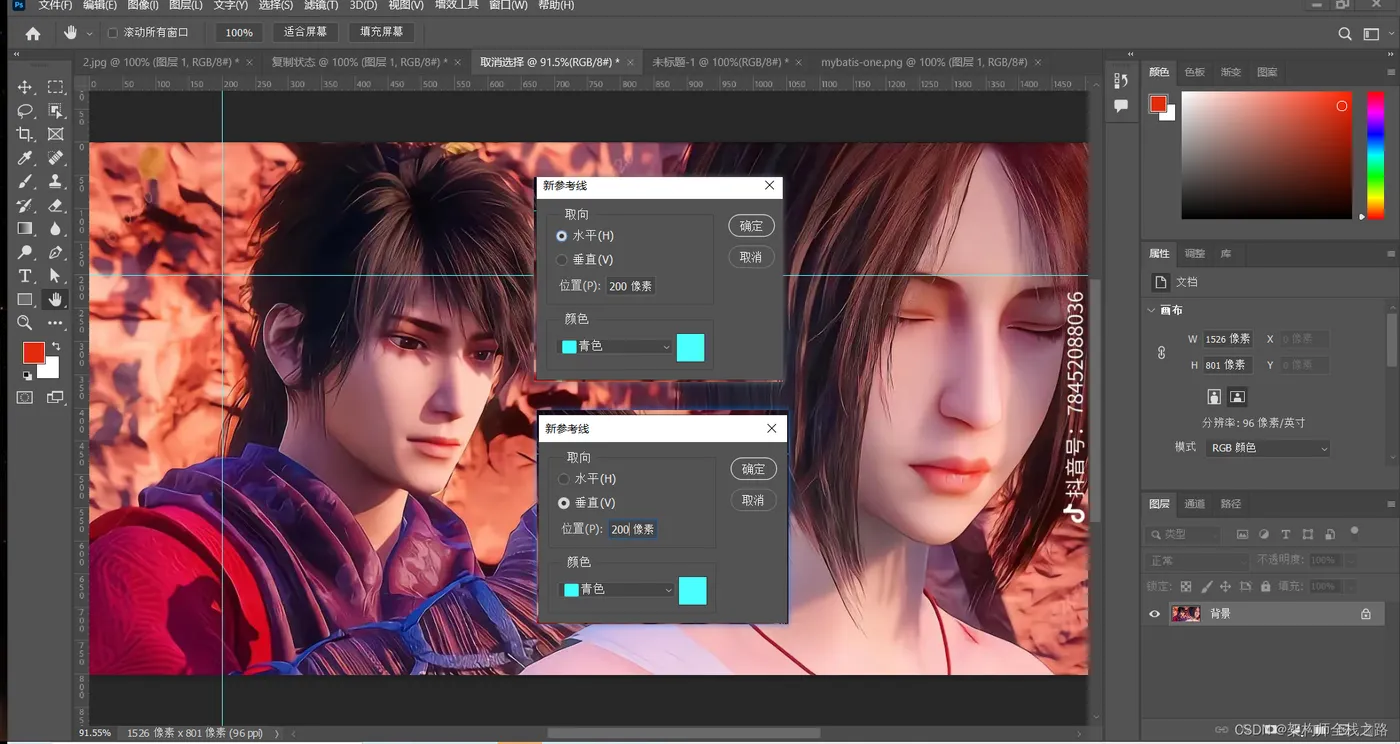Image resolution: width=1400 pixels, height=744 pixels.
Task: Click the 适合屏幕 button
Action: (305, 32)
